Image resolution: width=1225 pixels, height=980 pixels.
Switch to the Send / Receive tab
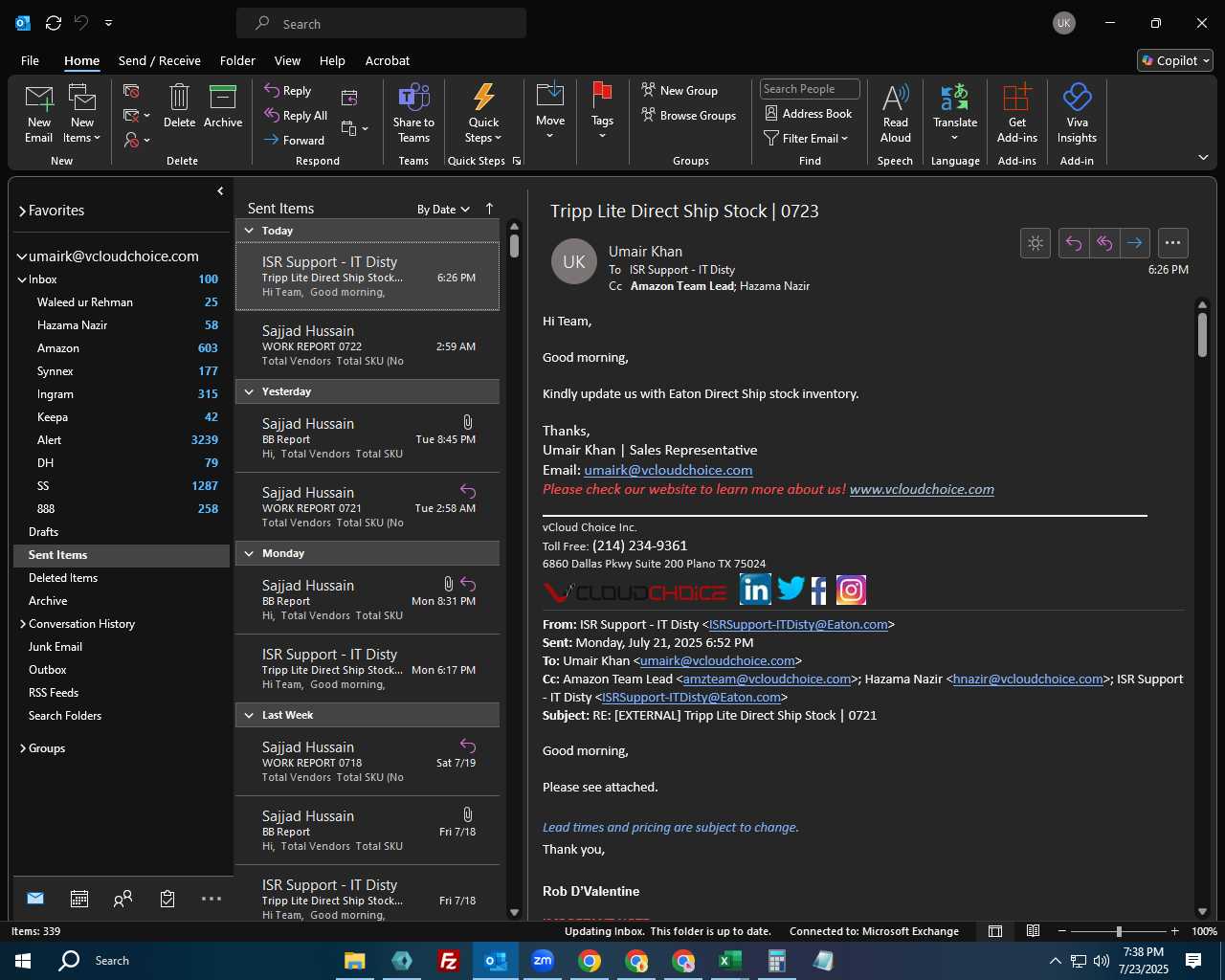click(x=160, y=60)
